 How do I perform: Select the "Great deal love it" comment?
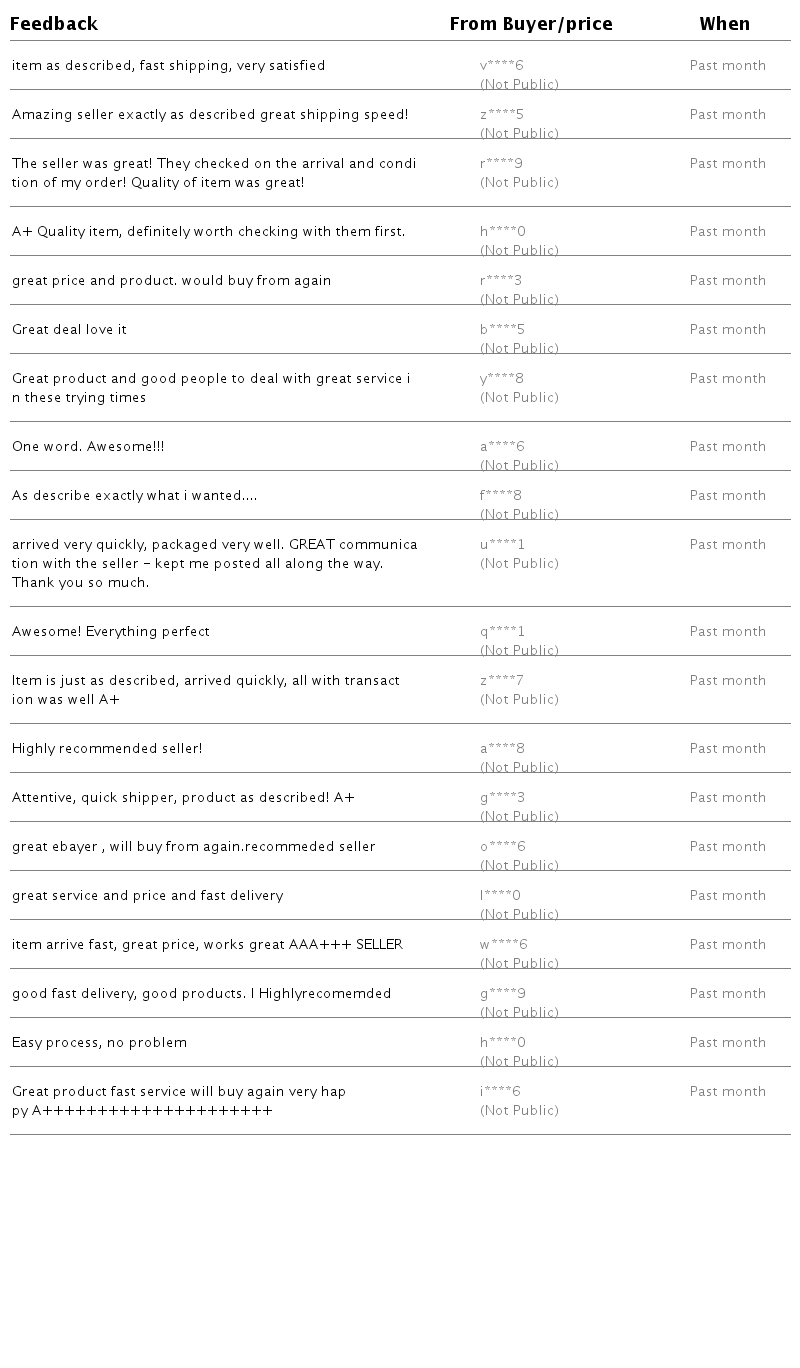[69, 330]
